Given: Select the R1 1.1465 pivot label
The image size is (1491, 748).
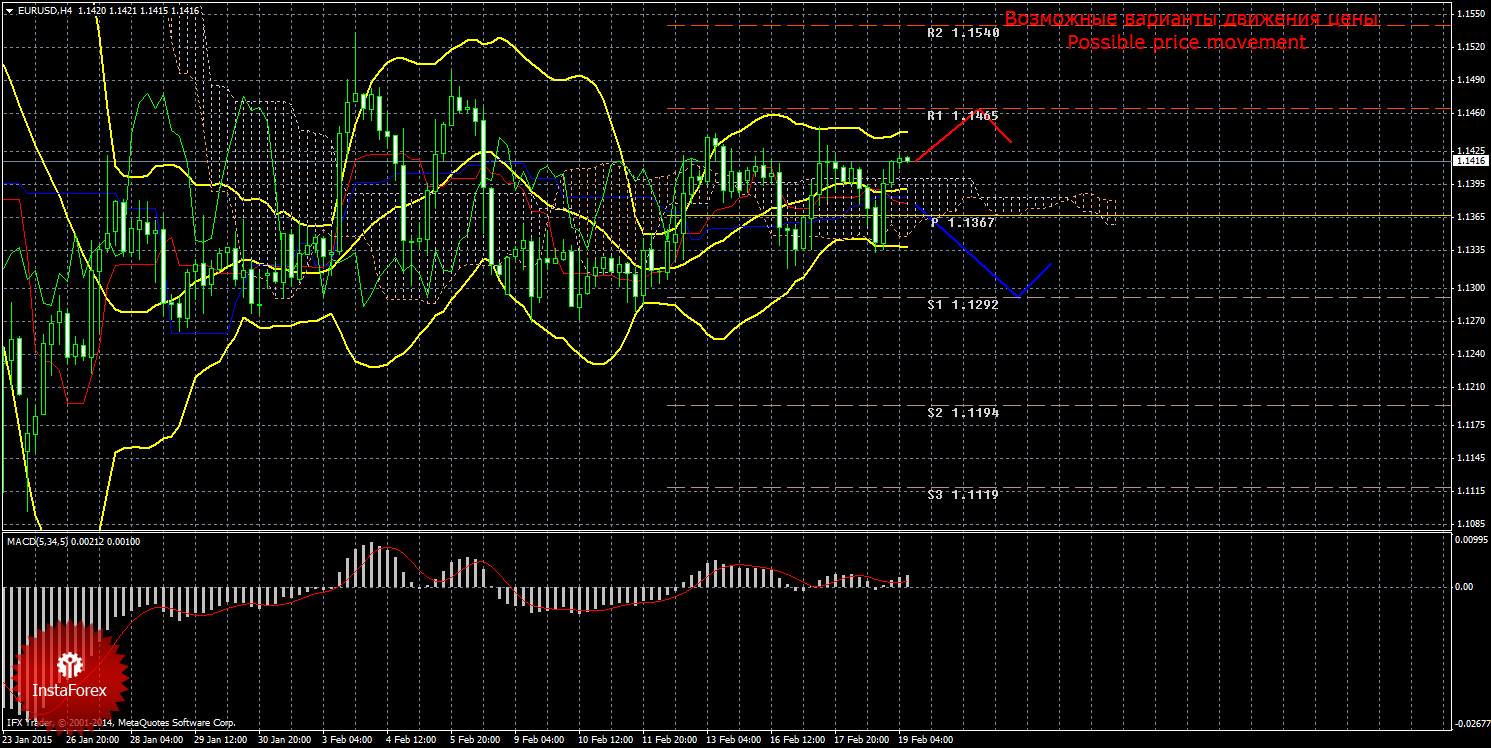Looking at the screenshot, I should 963,116.
